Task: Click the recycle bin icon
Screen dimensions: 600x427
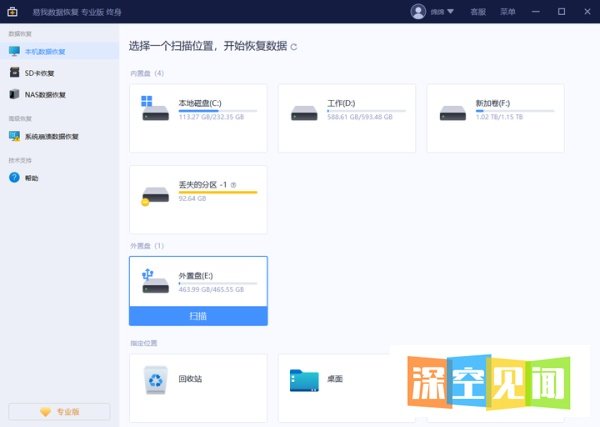Action: [x=156, y=380]
